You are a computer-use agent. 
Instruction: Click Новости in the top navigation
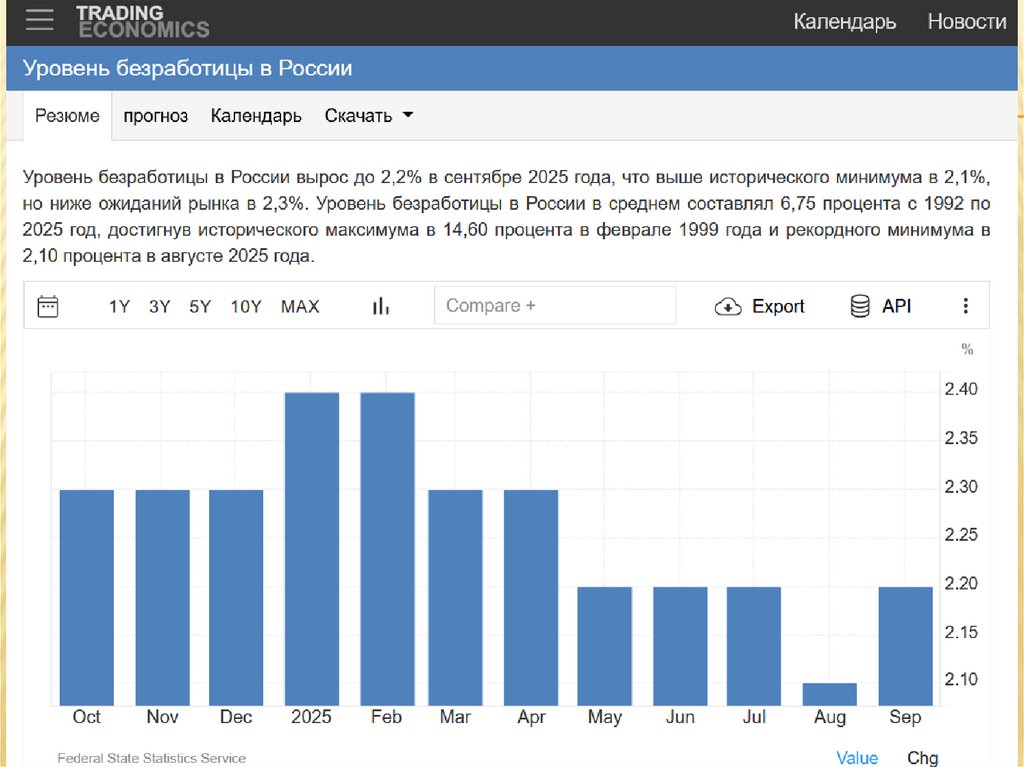click(x=966, y=21)
